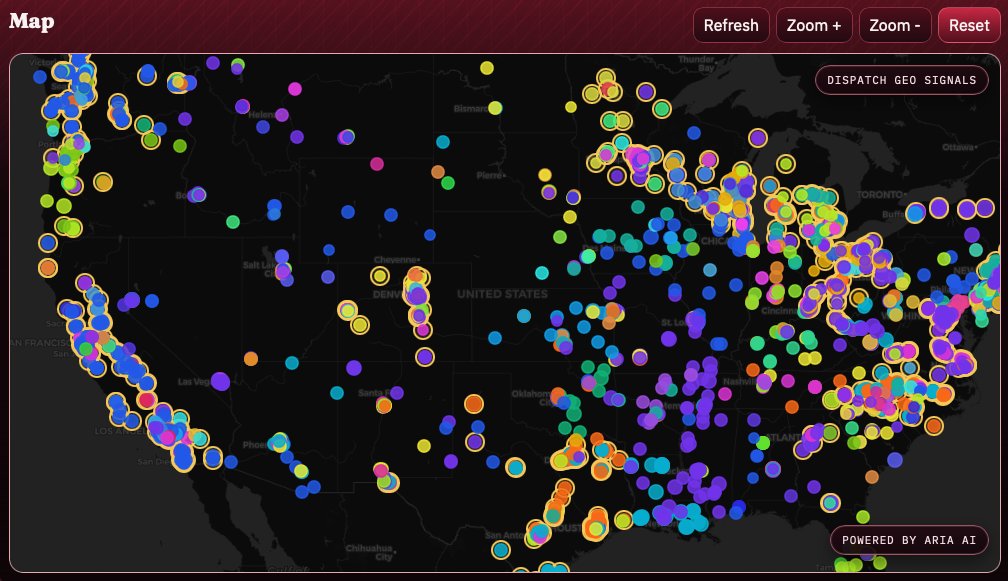
Task: Click the Map heading in the header
Action: [31, 21]
